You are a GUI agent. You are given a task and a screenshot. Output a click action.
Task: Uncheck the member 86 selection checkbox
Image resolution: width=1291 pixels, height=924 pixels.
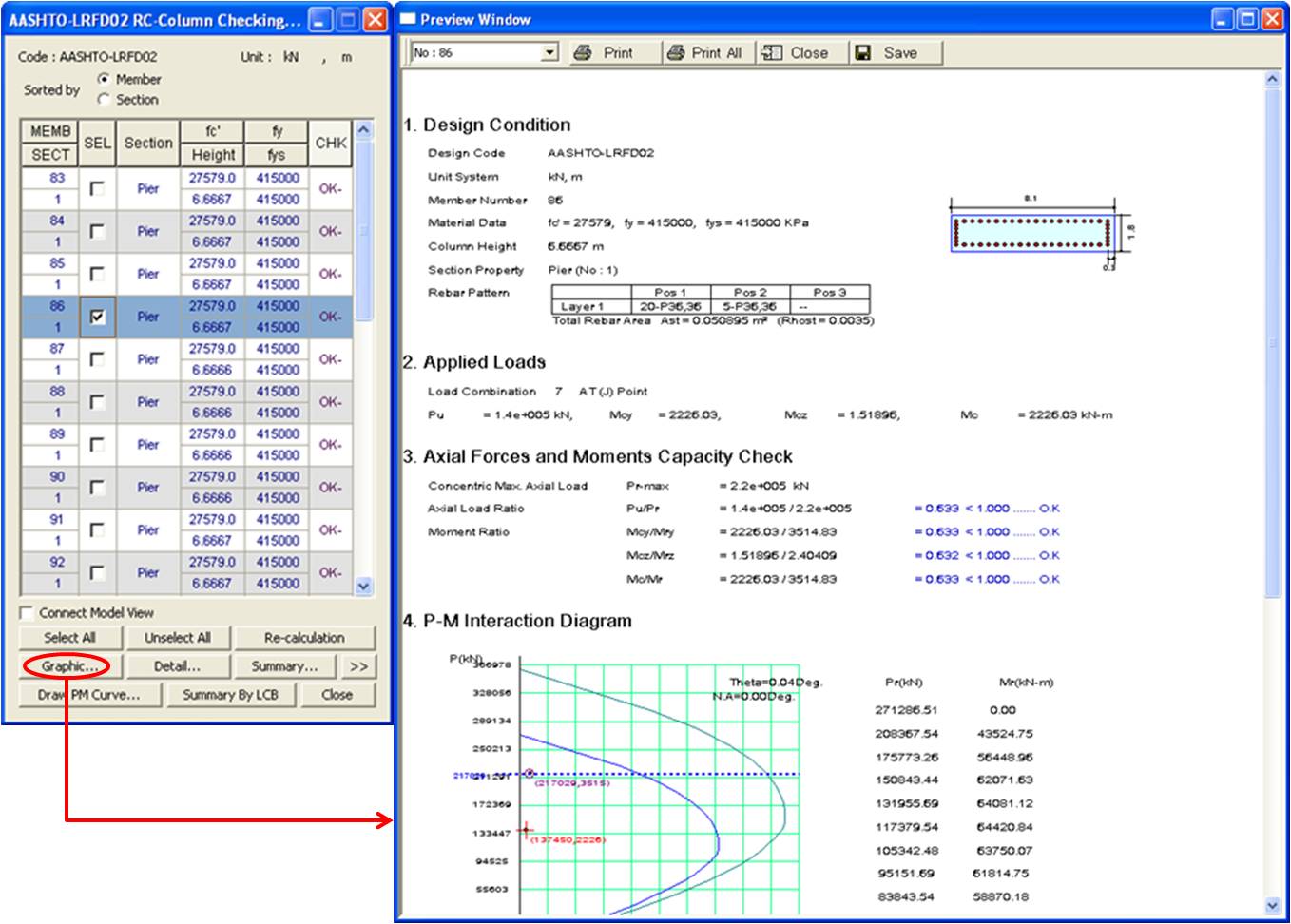coord(97,317)
